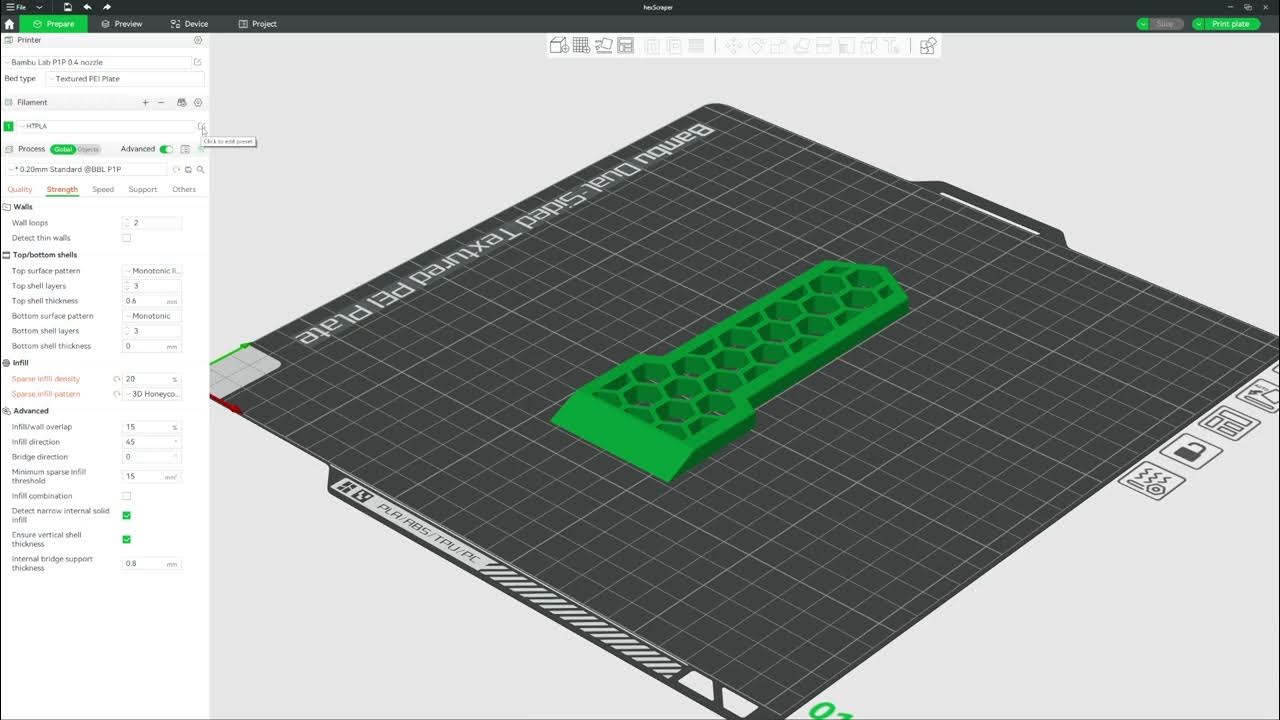
Task: Open the printer preset dropdown
Action: [97, 62]
